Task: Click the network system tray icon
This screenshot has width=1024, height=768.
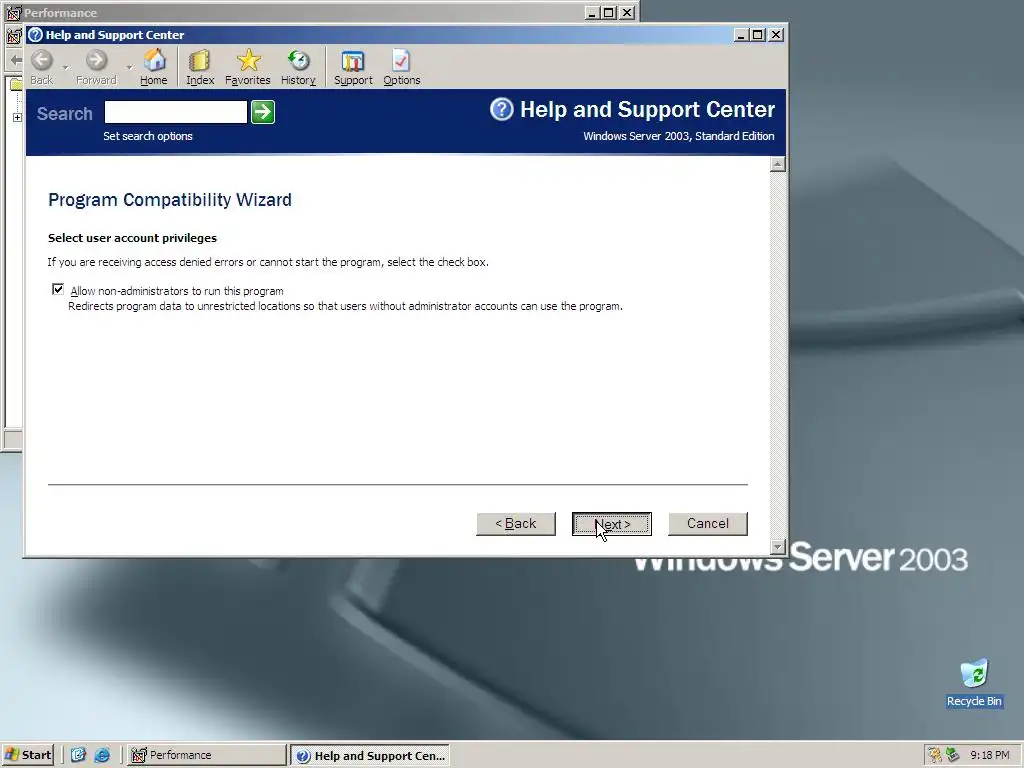Action: point(952,755)
